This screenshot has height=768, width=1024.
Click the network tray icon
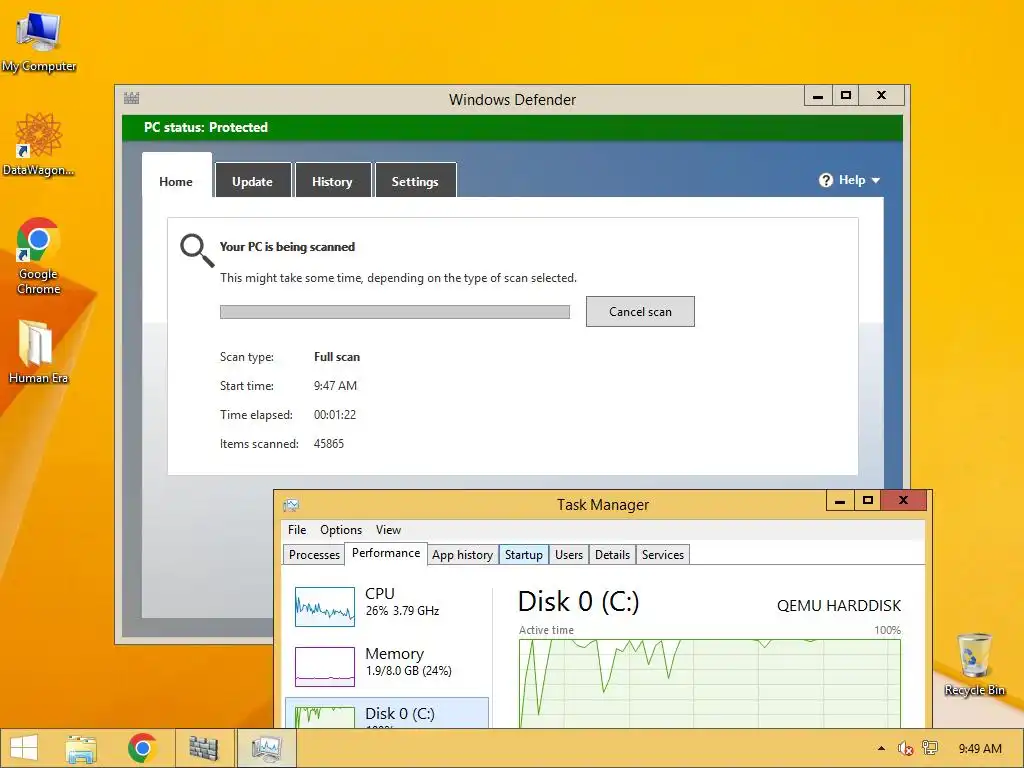coord(930,748)
